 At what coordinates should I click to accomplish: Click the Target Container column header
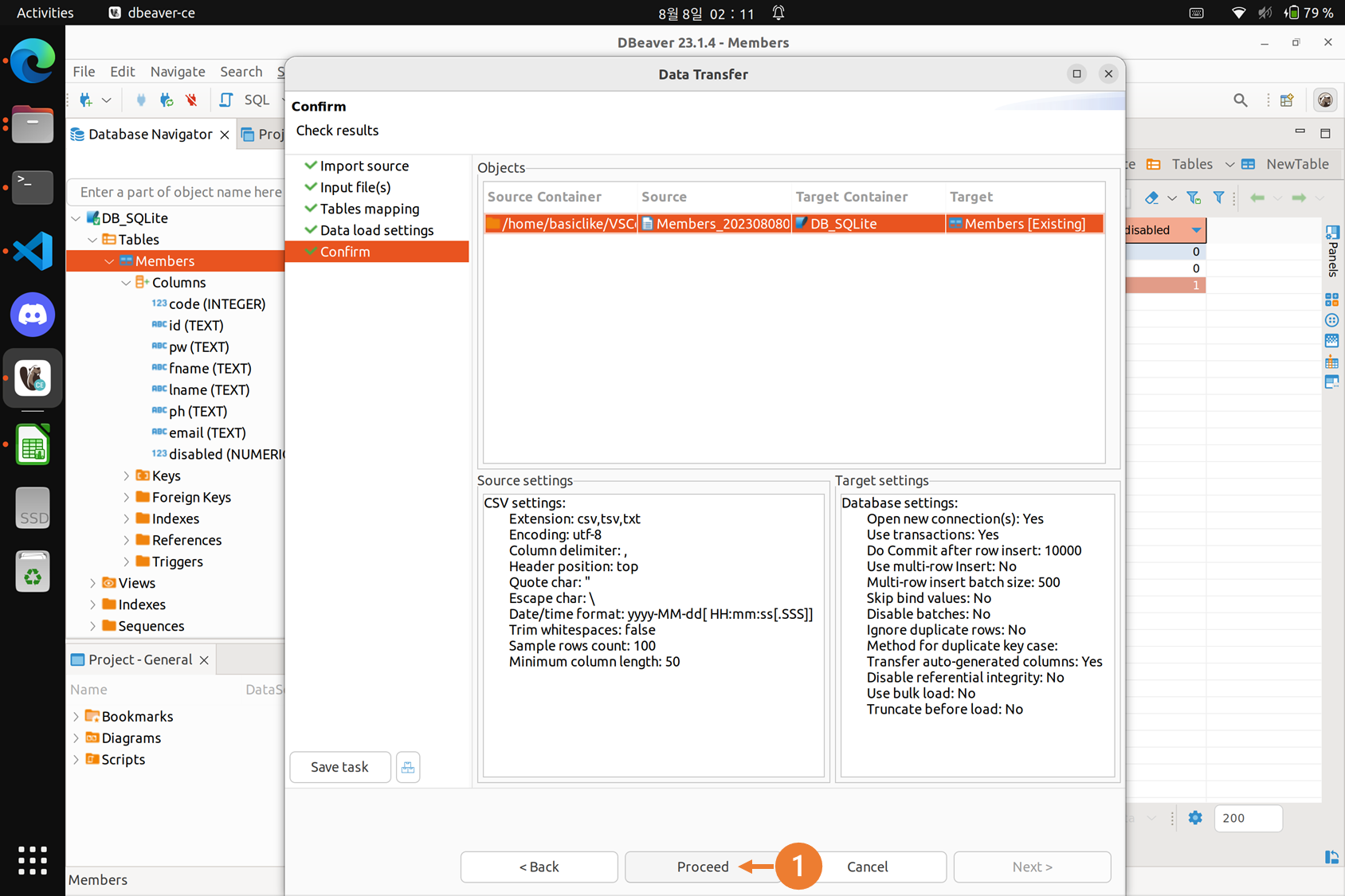coord(851,197)
